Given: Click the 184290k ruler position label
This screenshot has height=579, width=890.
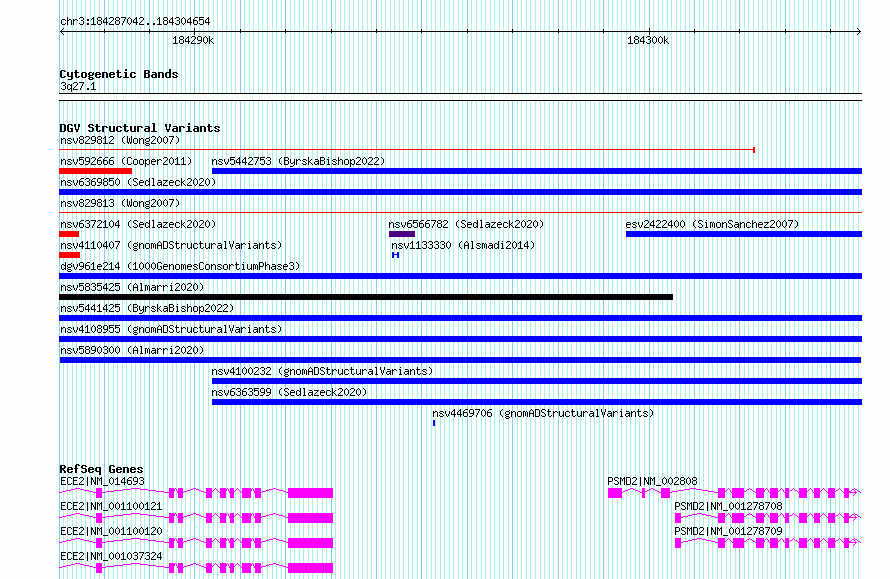Looking at the screenshot, I should [193, 40].
